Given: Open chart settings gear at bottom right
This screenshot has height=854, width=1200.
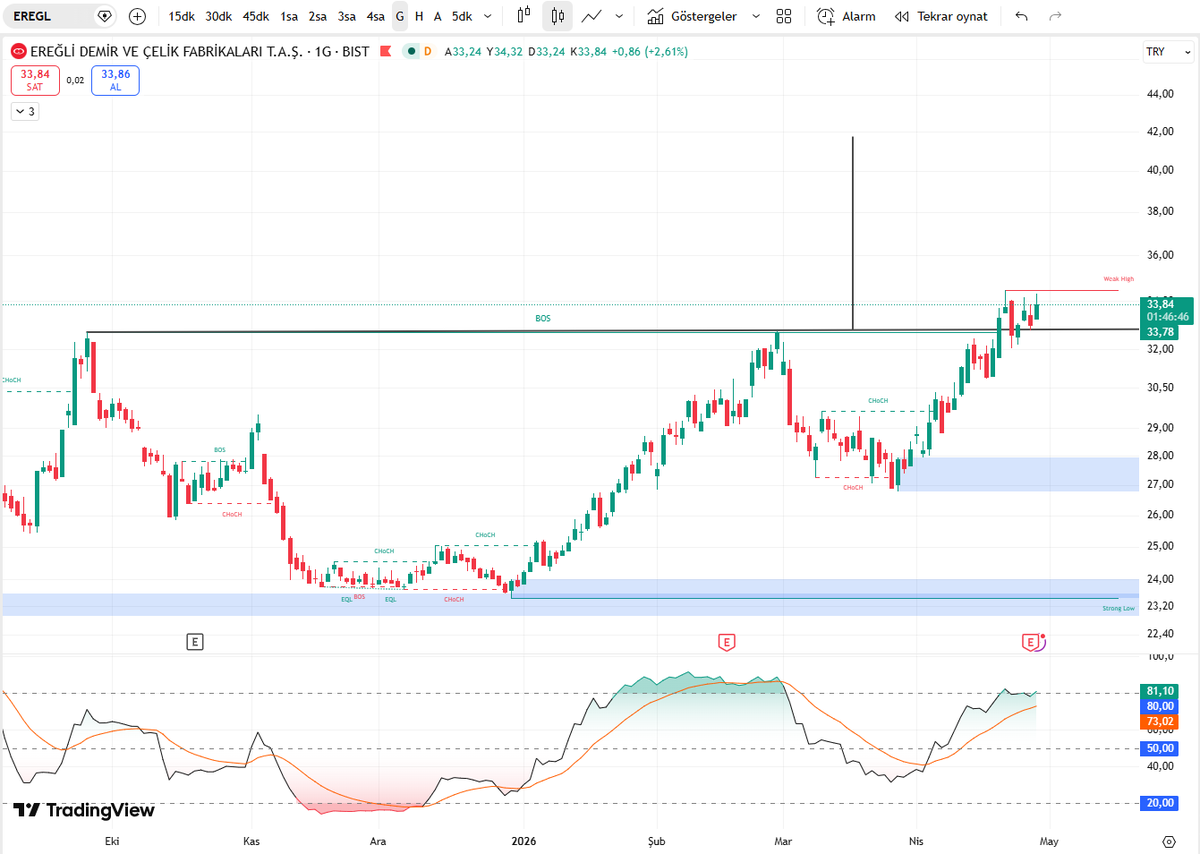Looking at the screenshot, I should click(1169, 840).
